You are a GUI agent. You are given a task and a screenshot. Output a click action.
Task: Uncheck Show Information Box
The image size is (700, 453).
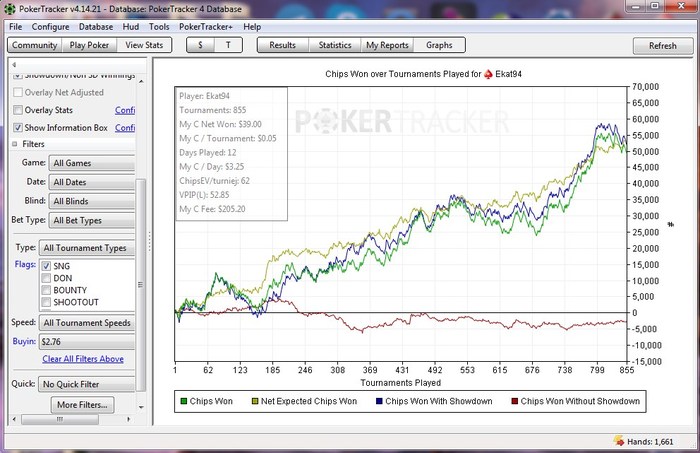[18, 128]
